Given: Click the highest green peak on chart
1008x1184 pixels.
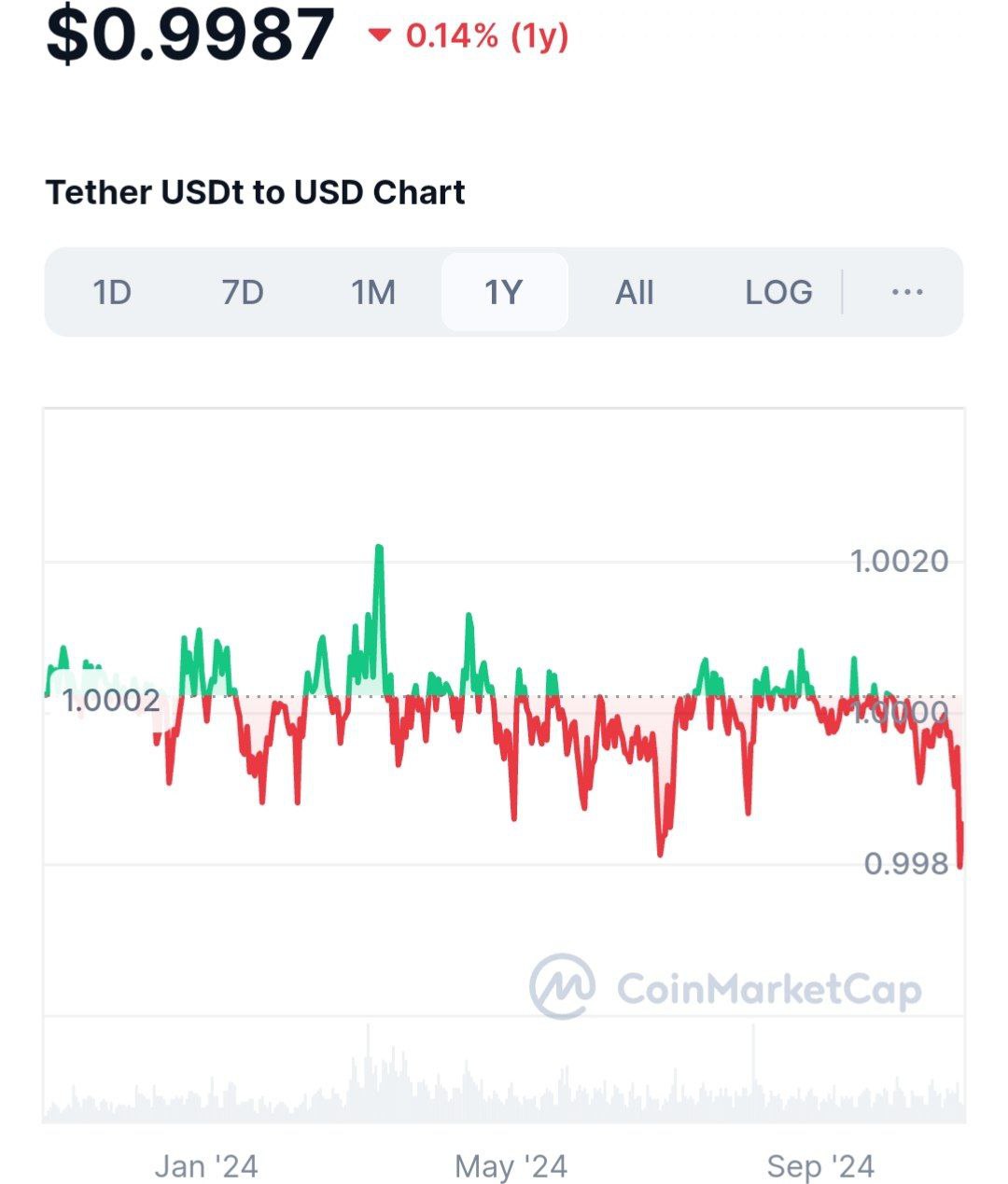Looking at the screenshot, I should coord(379,549).
